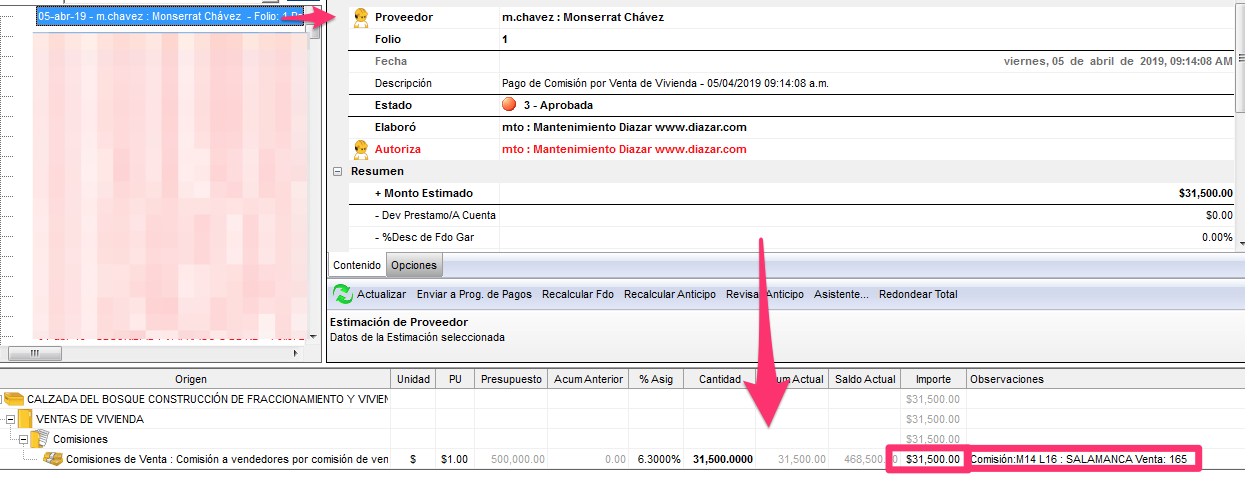Viewport: 1245px width, 479px height.
Task: Select the Contenido tab
Action: point(357,265)
